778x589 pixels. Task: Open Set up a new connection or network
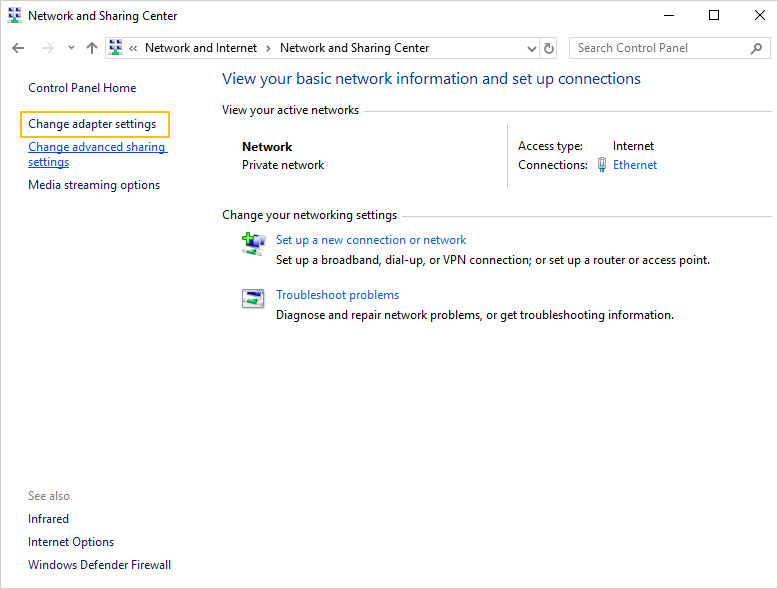pos(371,240)
